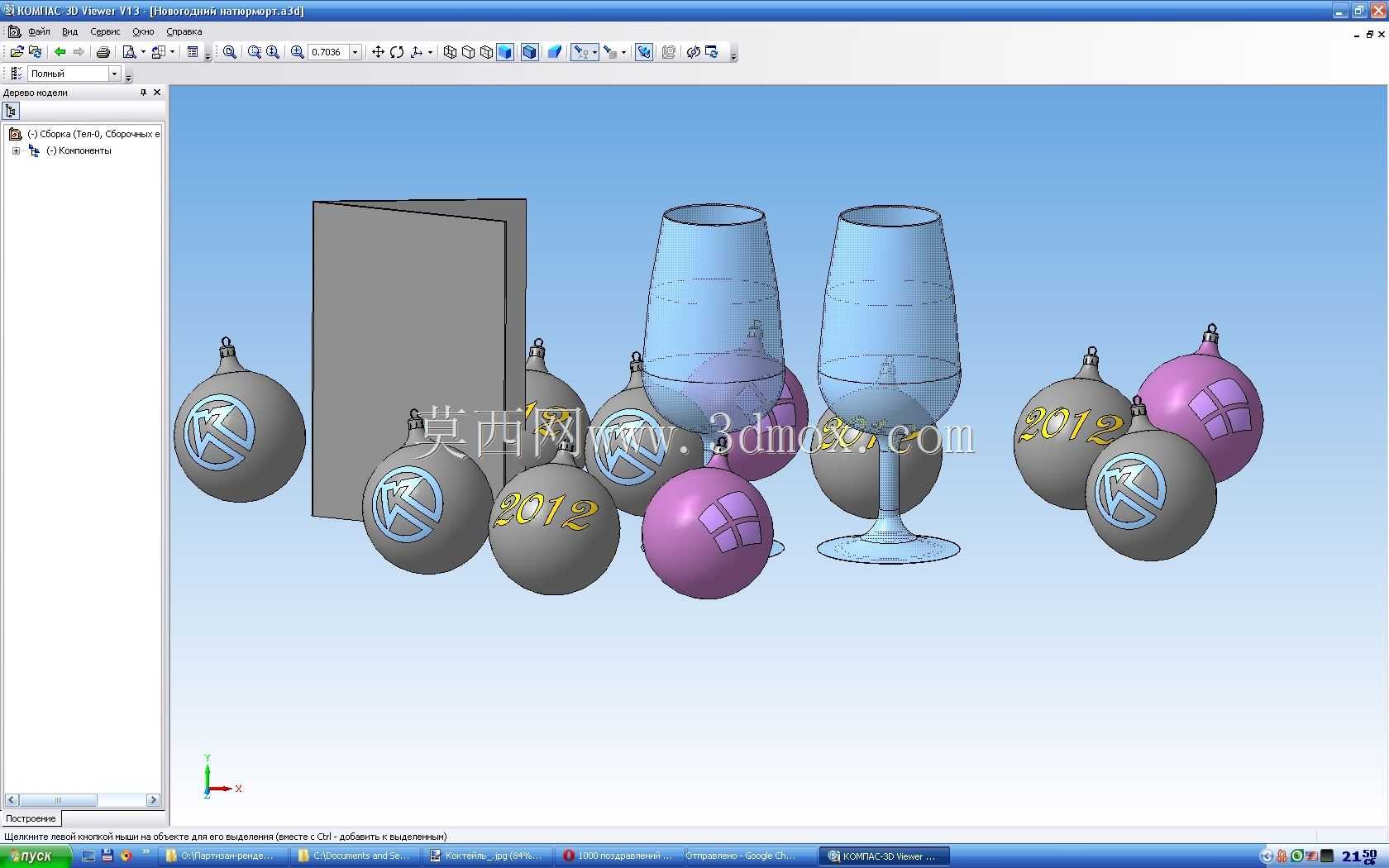Open the zoom scale dropdown
The width and height of the screenshot is (1389, 868).
[x=356, y=52]
